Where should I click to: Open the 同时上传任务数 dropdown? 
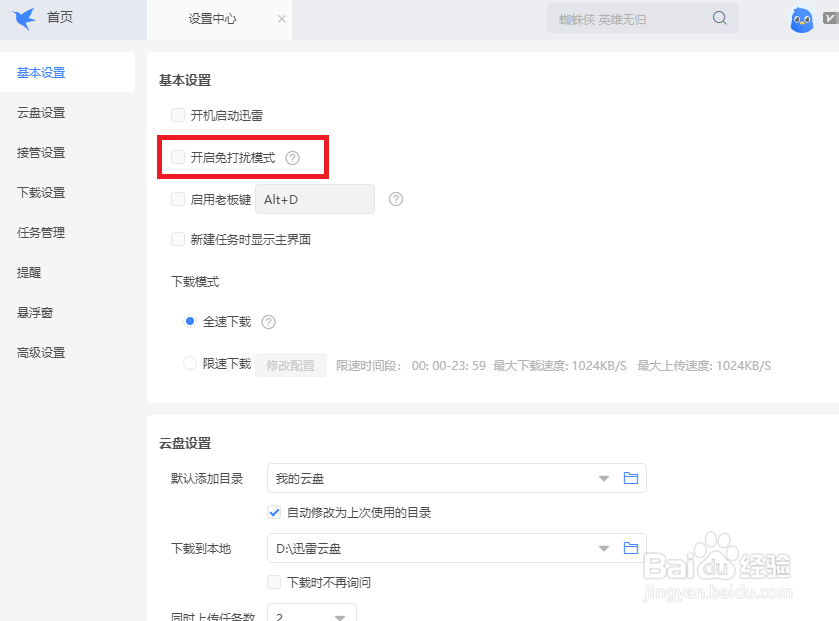point(311,614)
